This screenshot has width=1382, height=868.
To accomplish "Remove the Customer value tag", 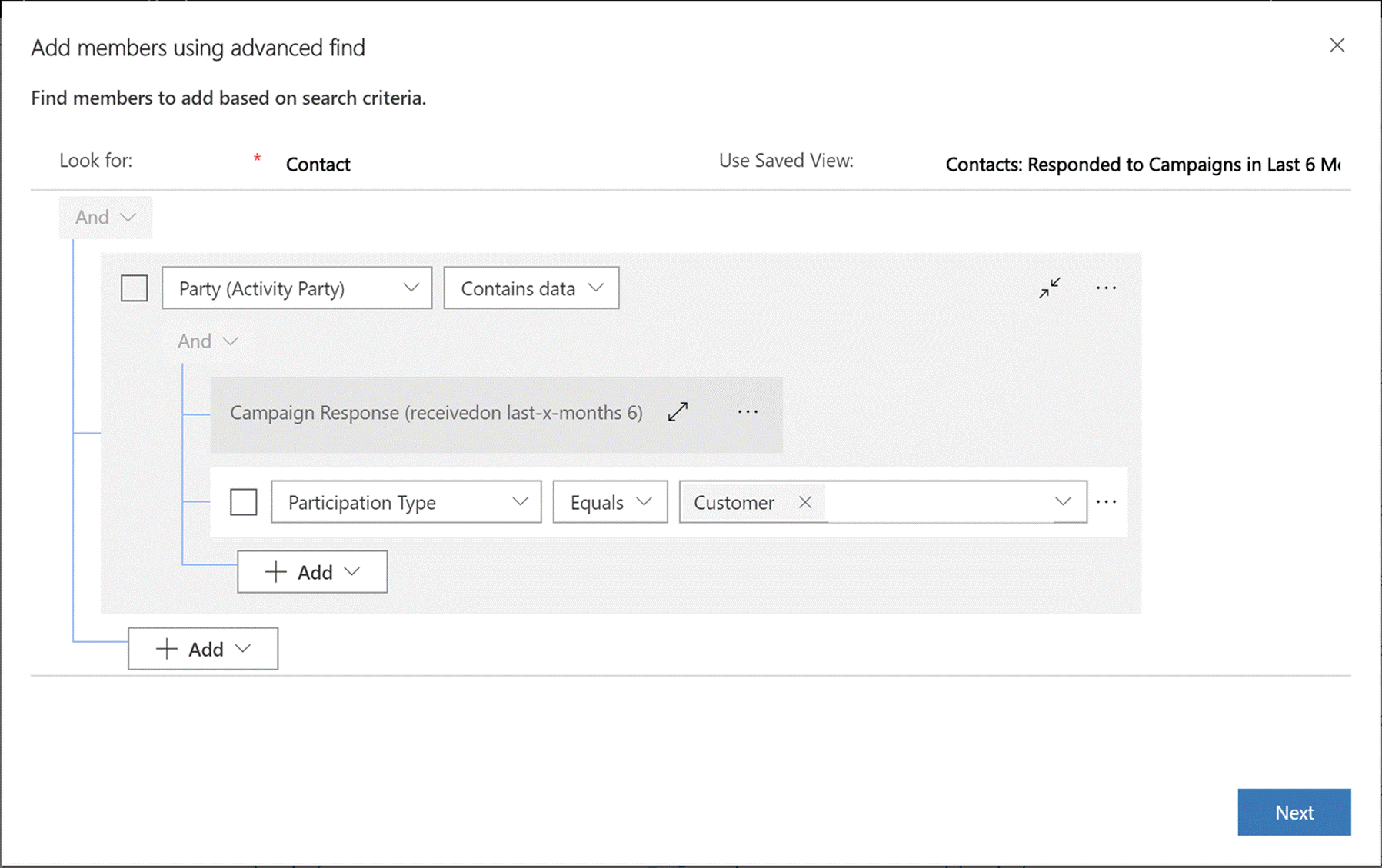I will tap(805, 502).
